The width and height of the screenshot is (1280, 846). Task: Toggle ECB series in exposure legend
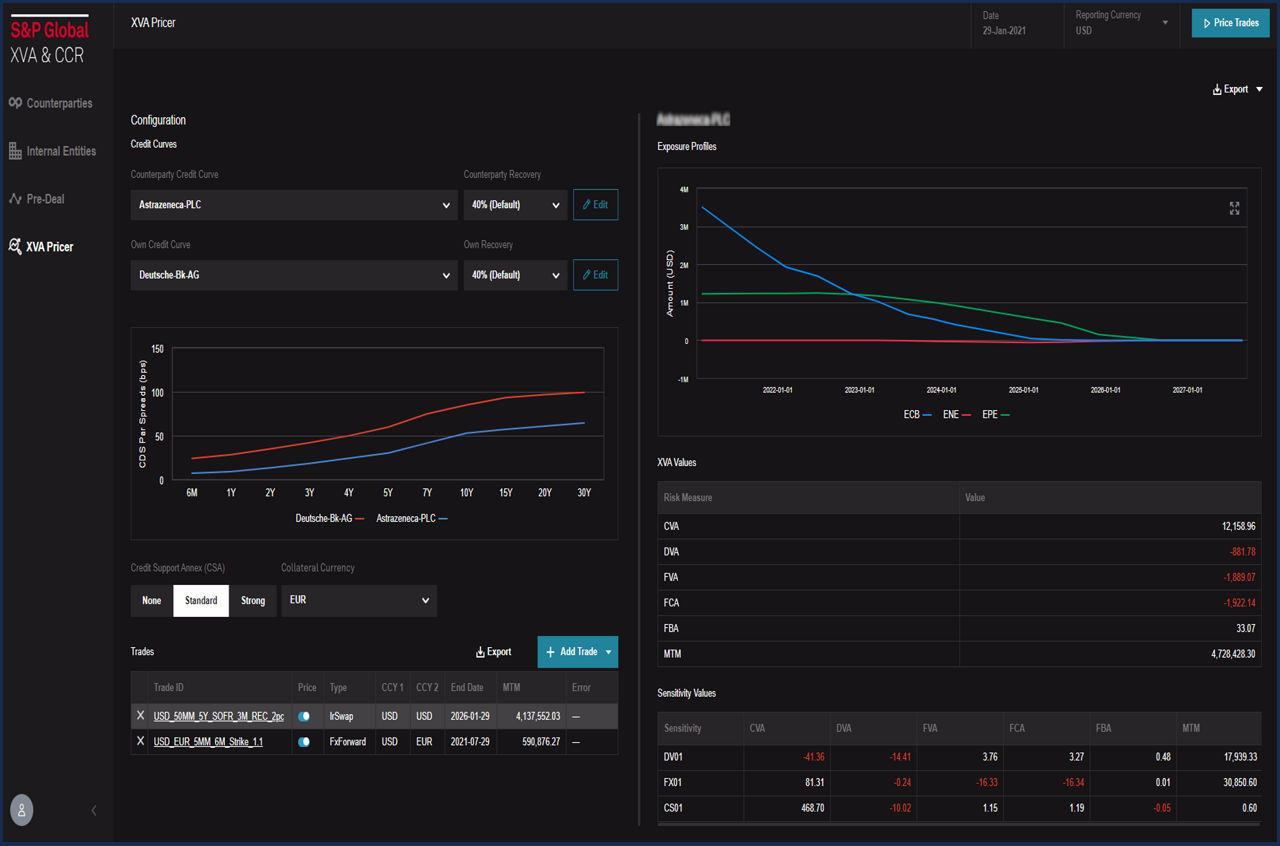[x=918, y=414]
